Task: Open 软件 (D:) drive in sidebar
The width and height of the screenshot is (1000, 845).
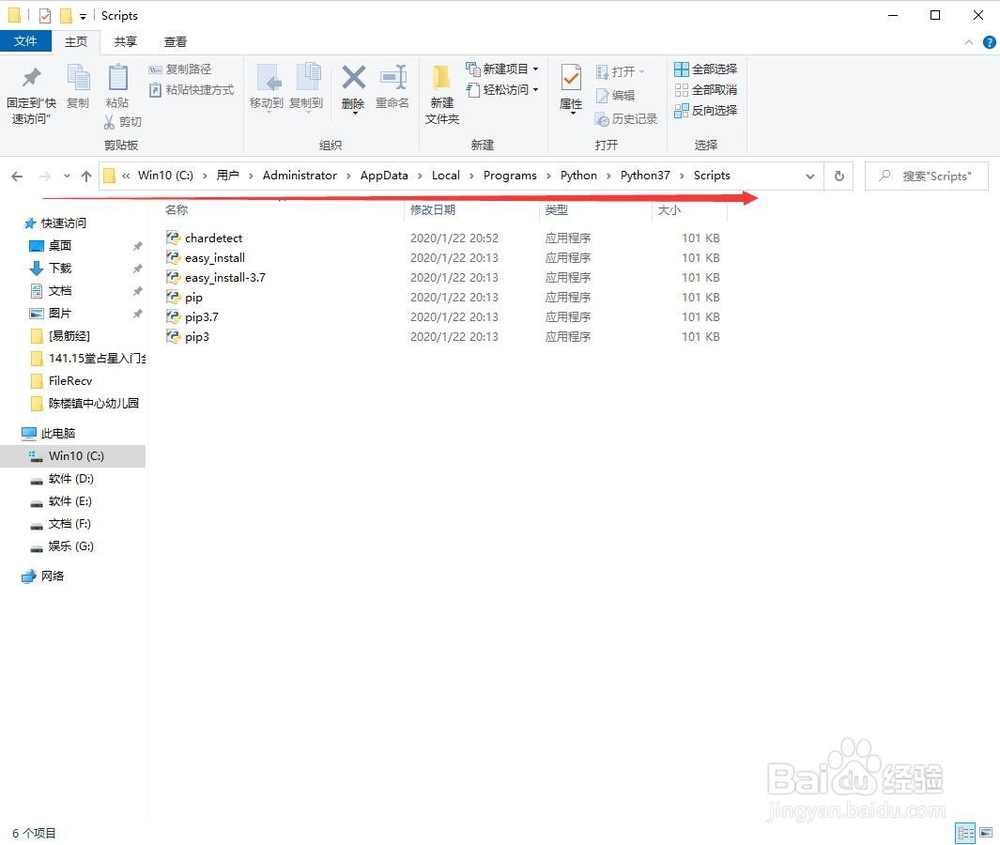Action: 71,478
